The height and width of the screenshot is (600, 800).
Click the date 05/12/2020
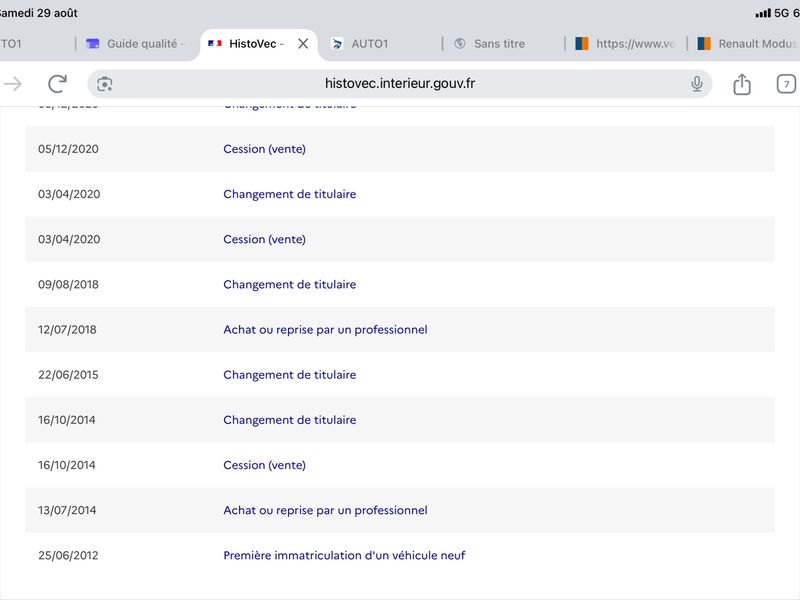coord(68,149)
